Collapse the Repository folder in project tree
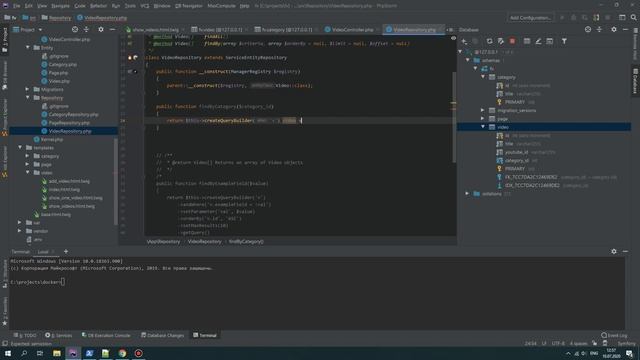The image size is (640, 360). 28,98
